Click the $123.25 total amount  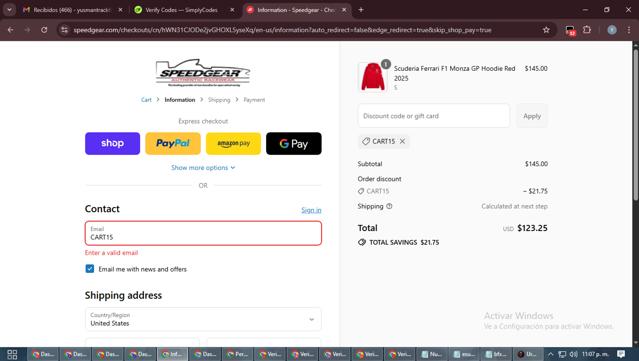pyautogui.click(x=532, y=228)
